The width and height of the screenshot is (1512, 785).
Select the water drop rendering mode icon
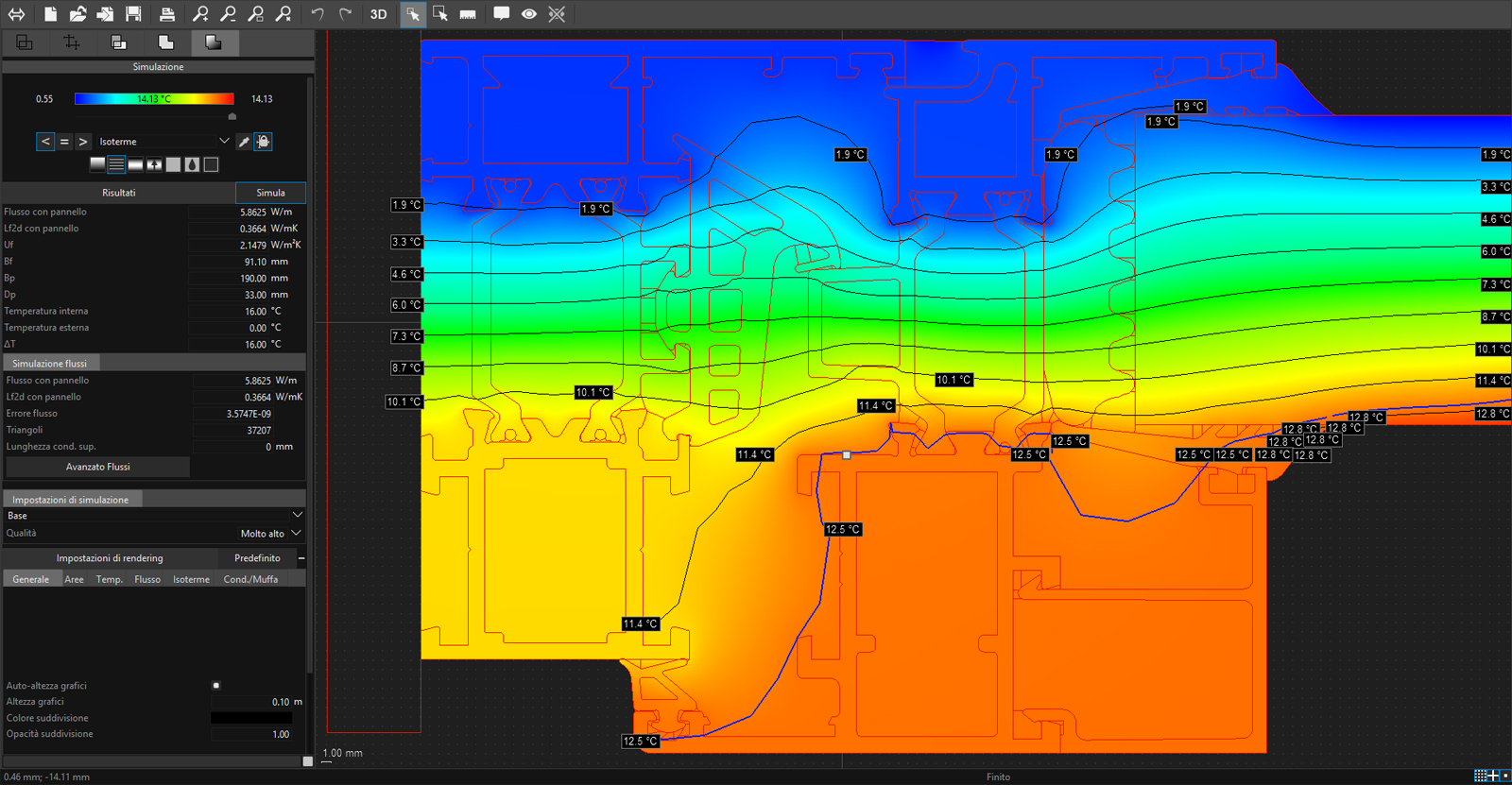pos(193,164)
